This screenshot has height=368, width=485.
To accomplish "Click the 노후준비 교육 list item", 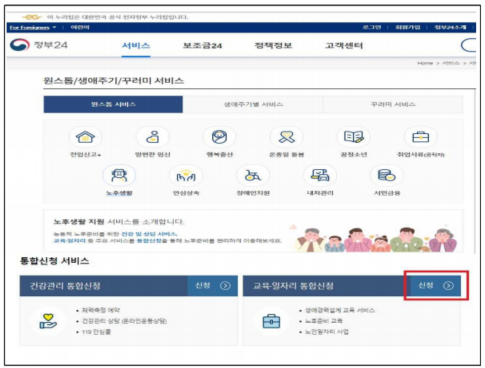I will tap(323, 321).
